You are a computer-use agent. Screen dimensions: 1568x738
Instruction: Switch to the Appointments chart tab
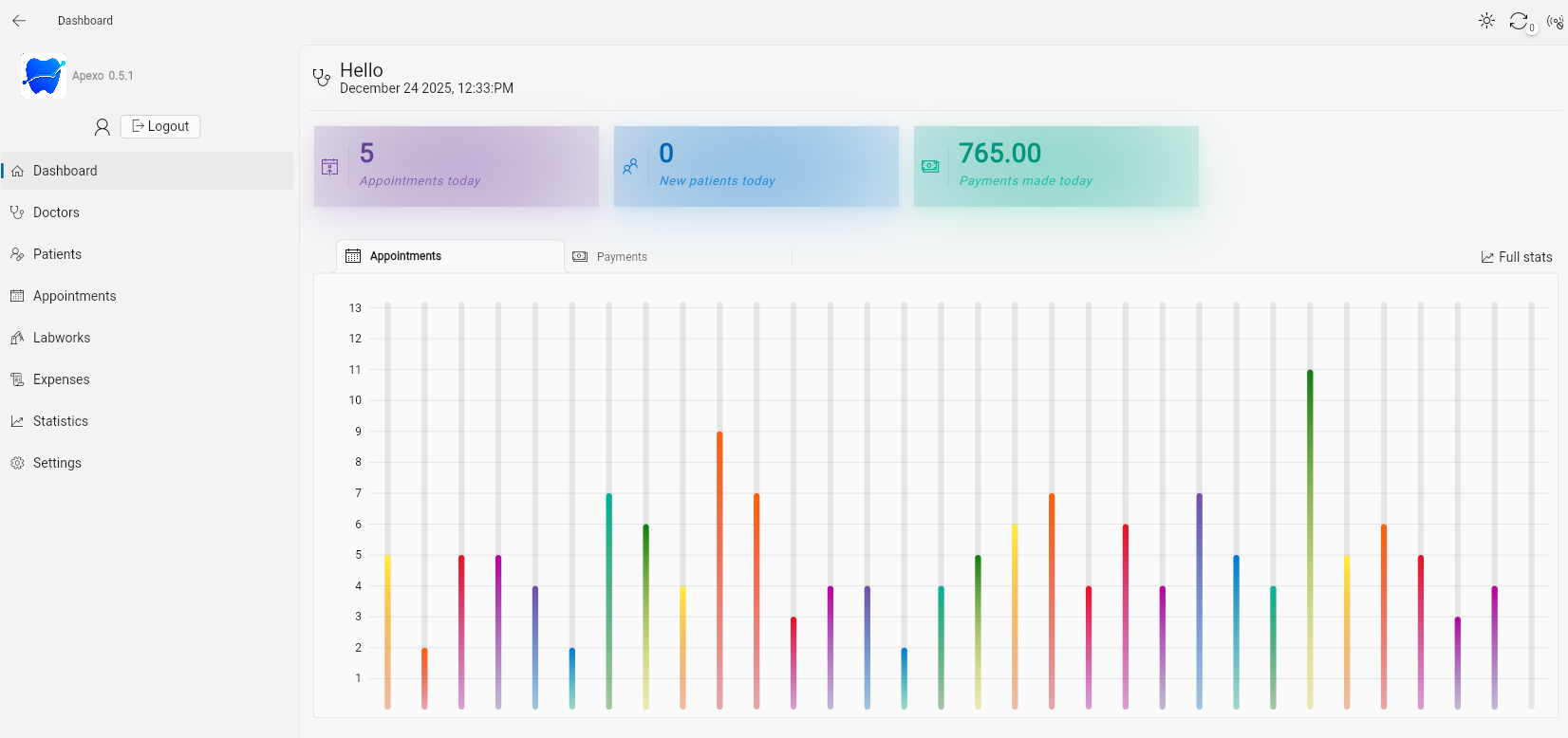click(x=450, y=256)
